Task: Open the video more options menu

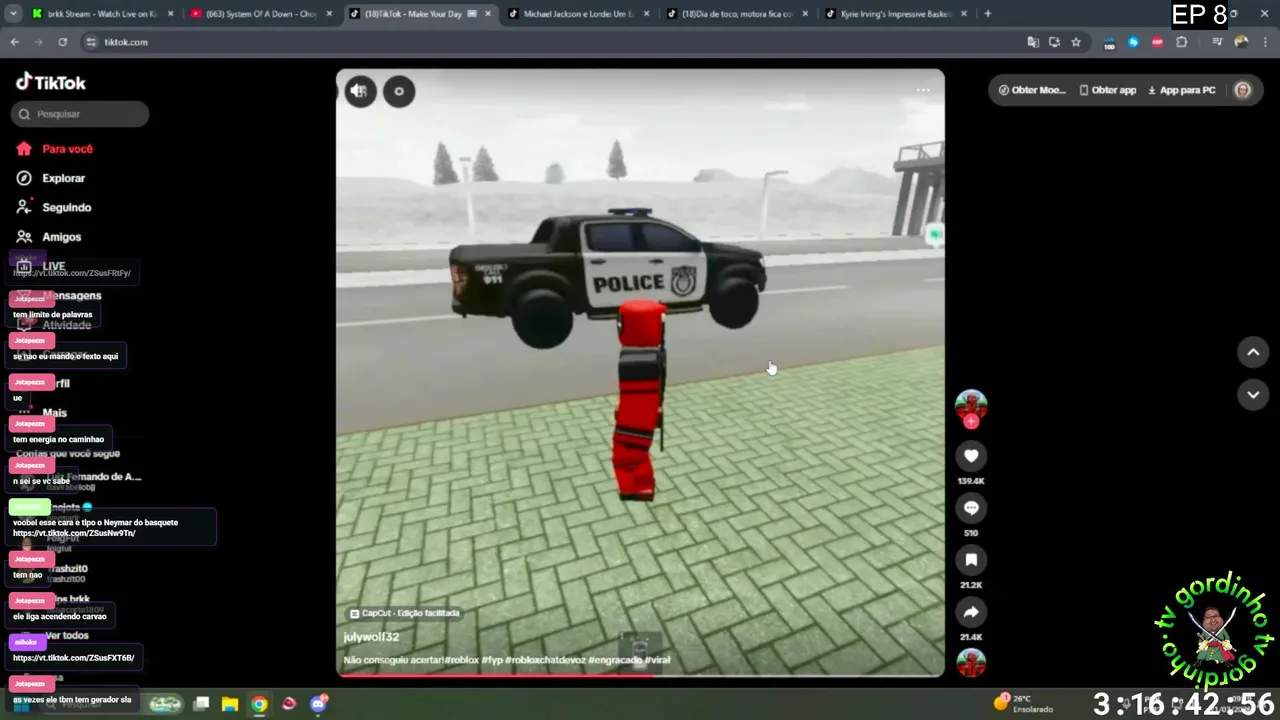Action: 923,90
